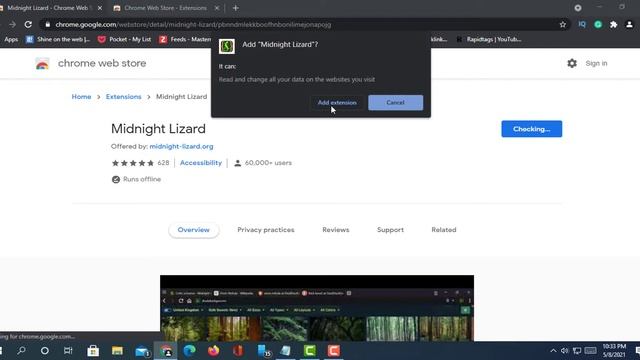This screenshot has height=360, width=640.
Task: Open Rapidtags YouTube bookmark
Action: coord(489,39)
